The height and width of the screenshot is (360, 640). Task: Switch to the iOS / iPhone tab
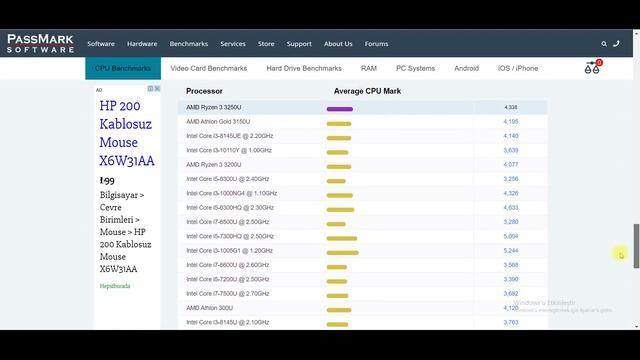tap(518, 68)
